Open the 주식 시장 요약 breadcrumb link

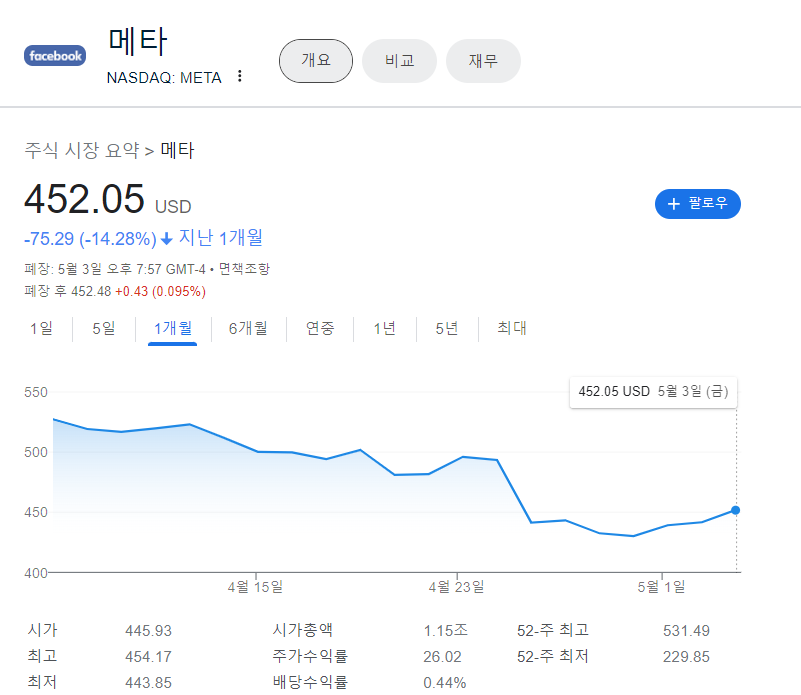tap(82, 150)
